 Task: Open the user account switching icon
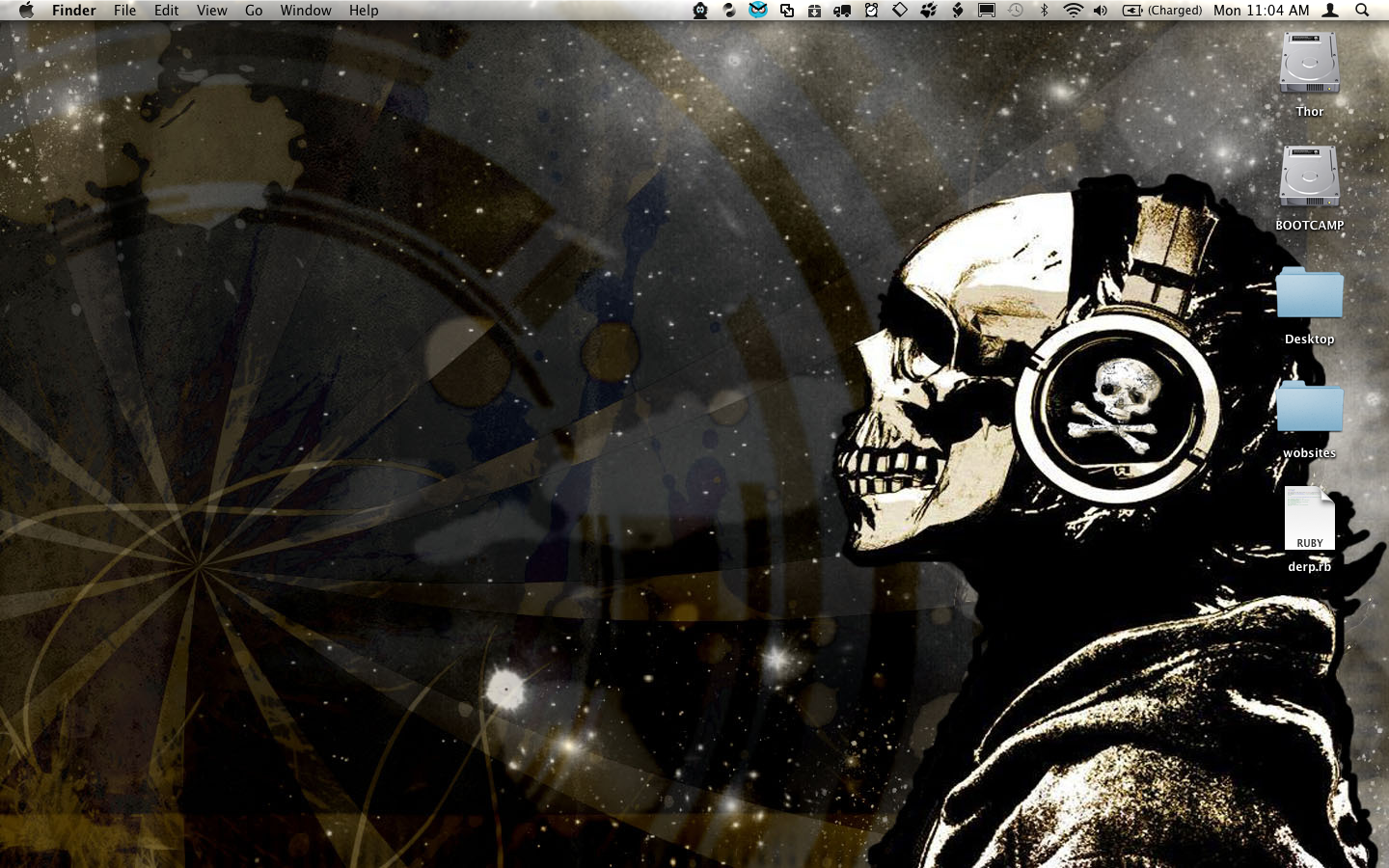coord(1330,11)
